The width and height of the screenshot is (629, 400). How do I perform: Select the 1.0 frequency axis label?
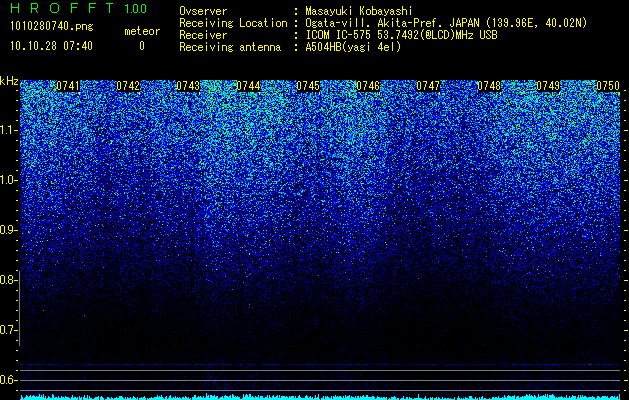point(9,180)
